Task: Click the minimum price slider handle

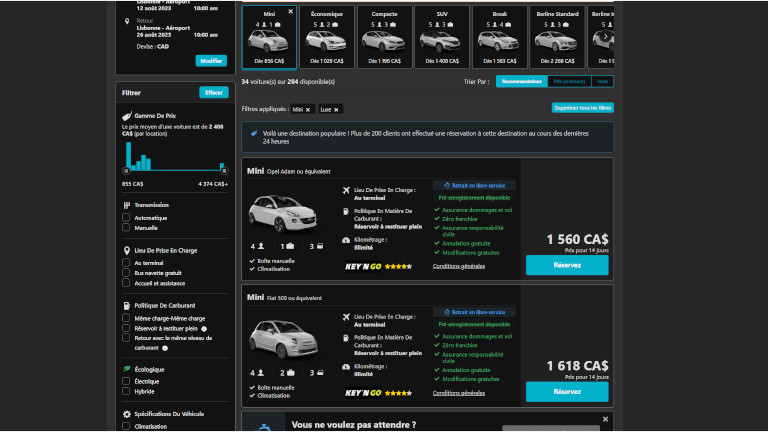Action: click(x=126, y=171)
